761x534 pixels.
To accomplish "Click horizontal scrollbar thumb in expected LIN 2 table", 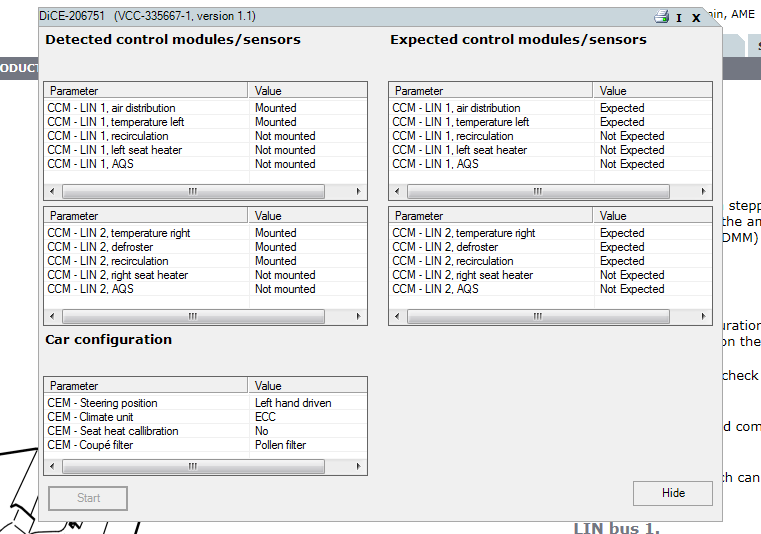I will tap(537, 316).
